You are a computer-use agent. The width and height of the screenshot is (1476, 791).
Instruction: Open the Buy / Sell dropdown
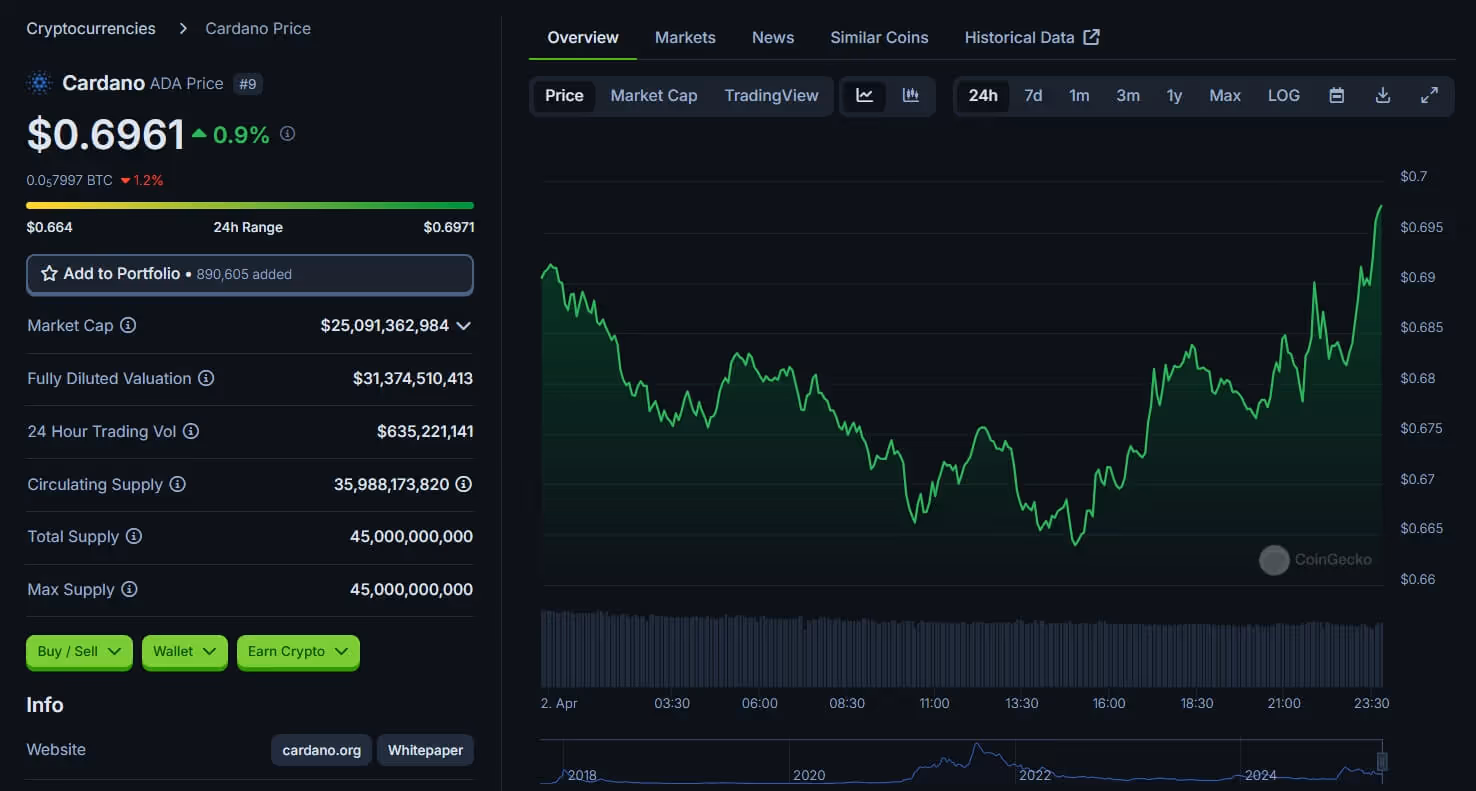[79, 652]
